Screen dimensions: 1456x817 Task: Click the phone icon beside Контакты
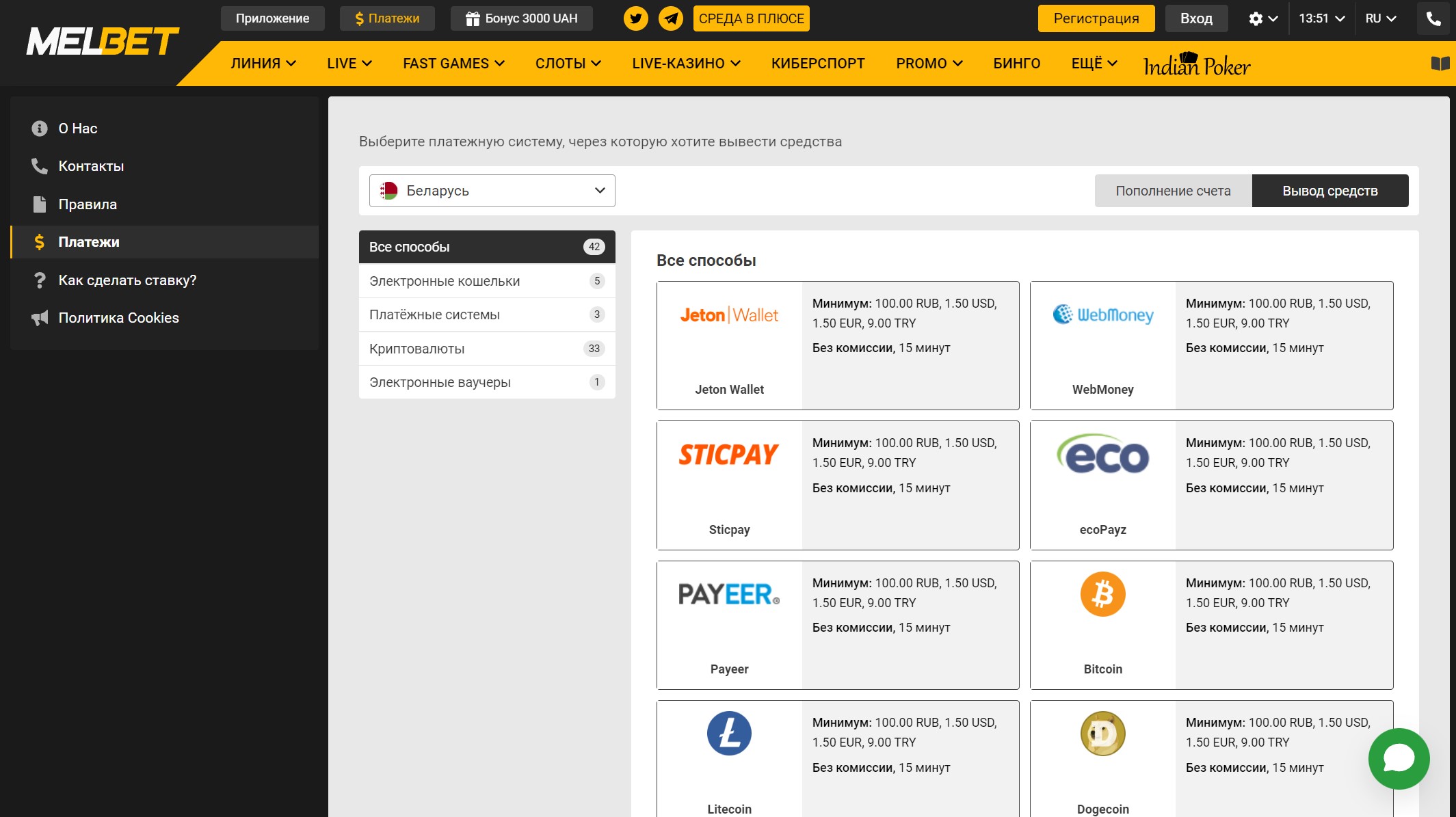coord(40,166)
